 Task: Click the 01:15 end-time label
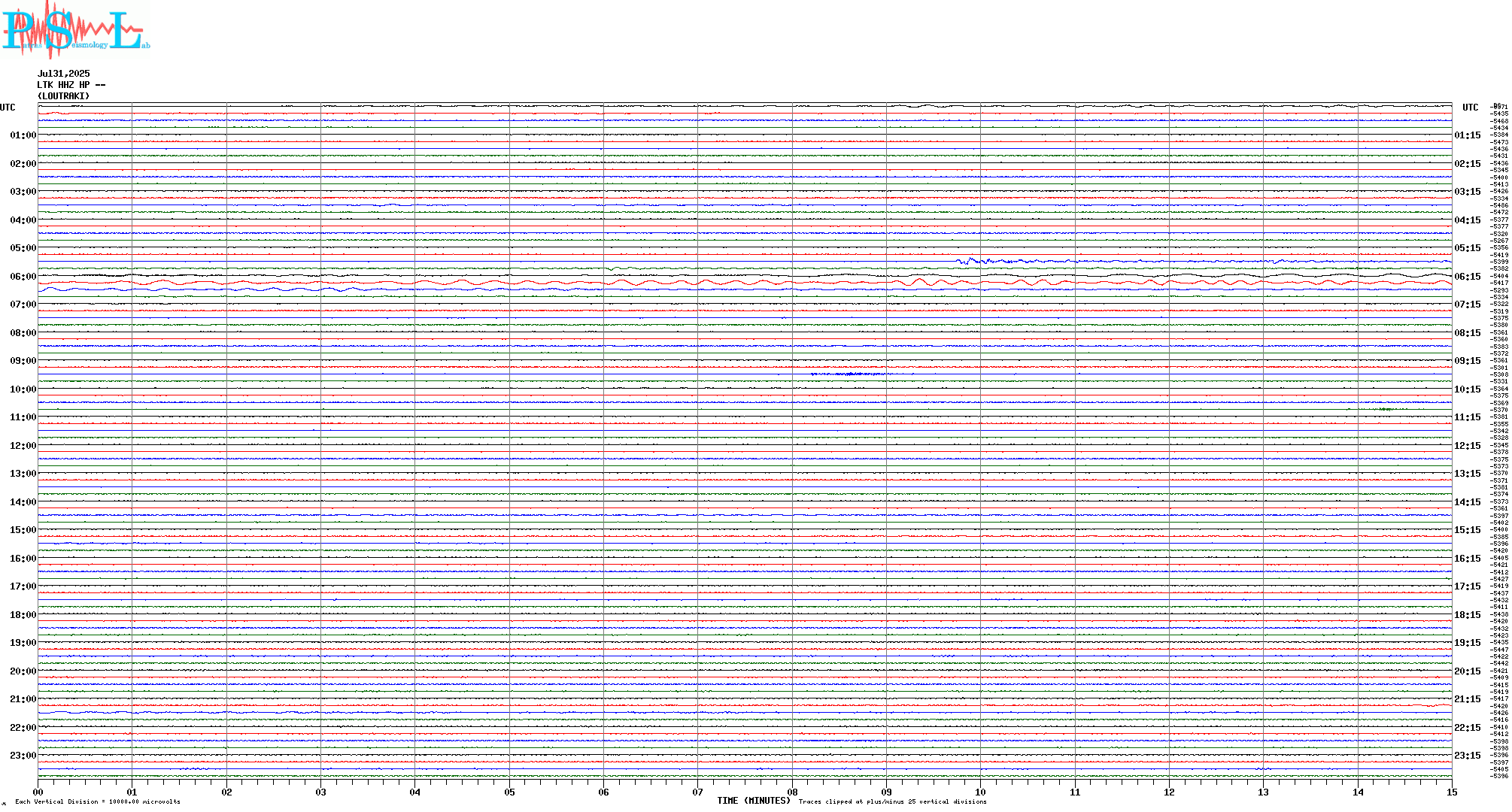coord(1468,135)
